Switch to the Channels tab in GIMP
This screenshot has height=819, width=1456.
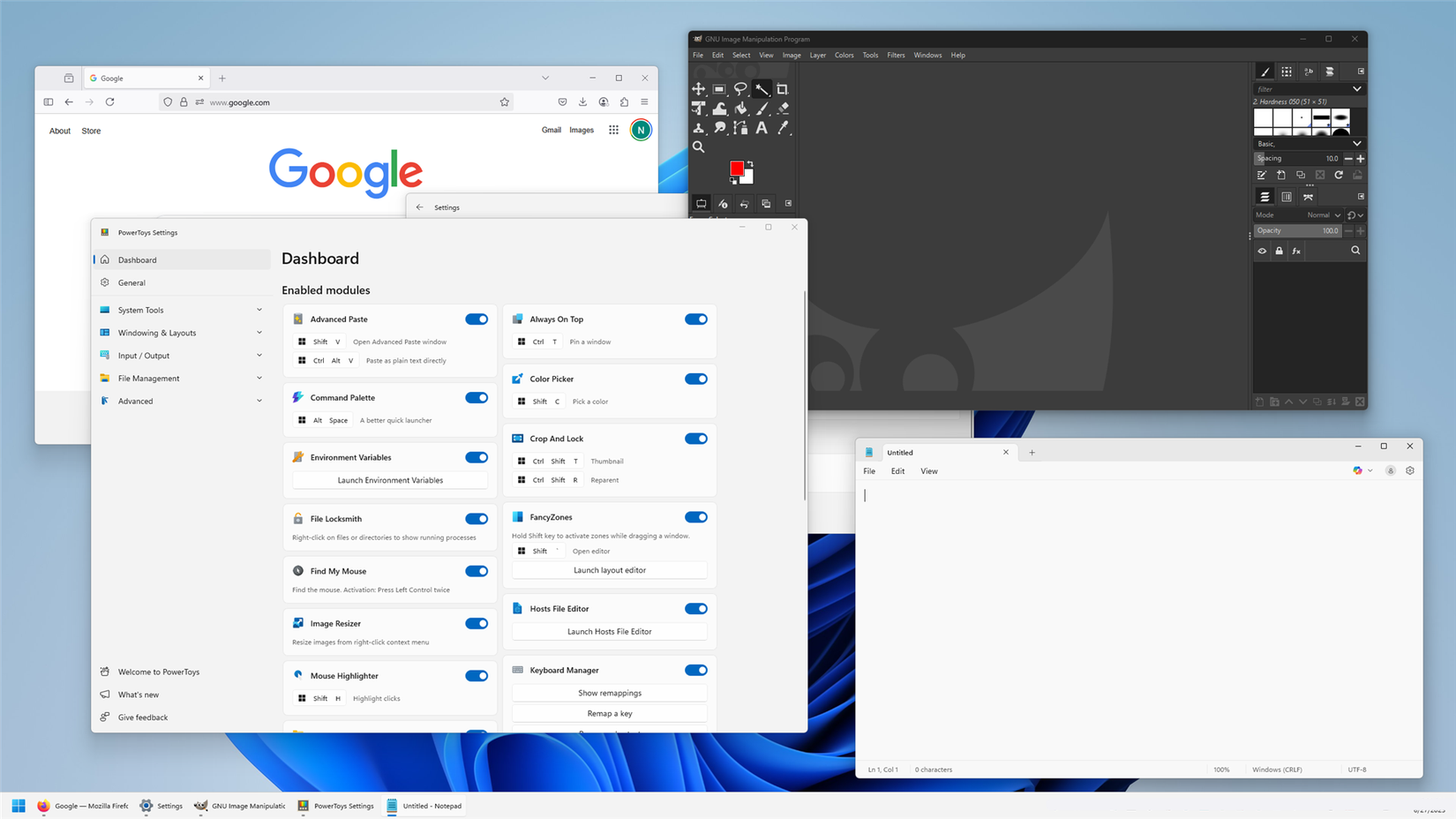(1287, 197)
